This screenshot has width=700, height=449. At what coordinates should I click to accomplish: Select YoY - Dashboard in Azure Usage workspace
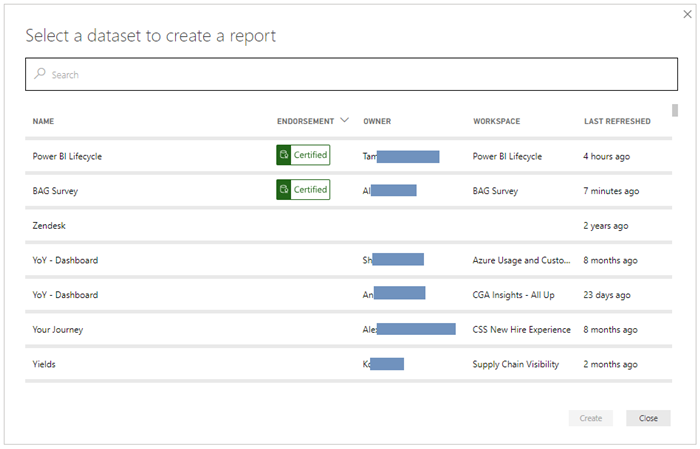click(x=65, y=261)
